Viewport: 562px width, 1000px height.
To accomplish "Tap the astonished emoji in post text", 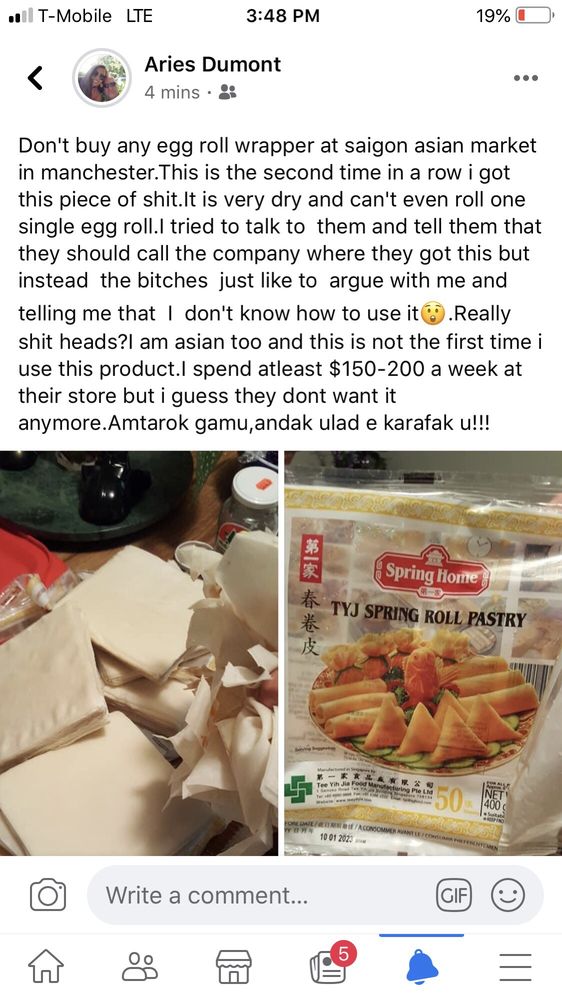I will tap(434, 314).
